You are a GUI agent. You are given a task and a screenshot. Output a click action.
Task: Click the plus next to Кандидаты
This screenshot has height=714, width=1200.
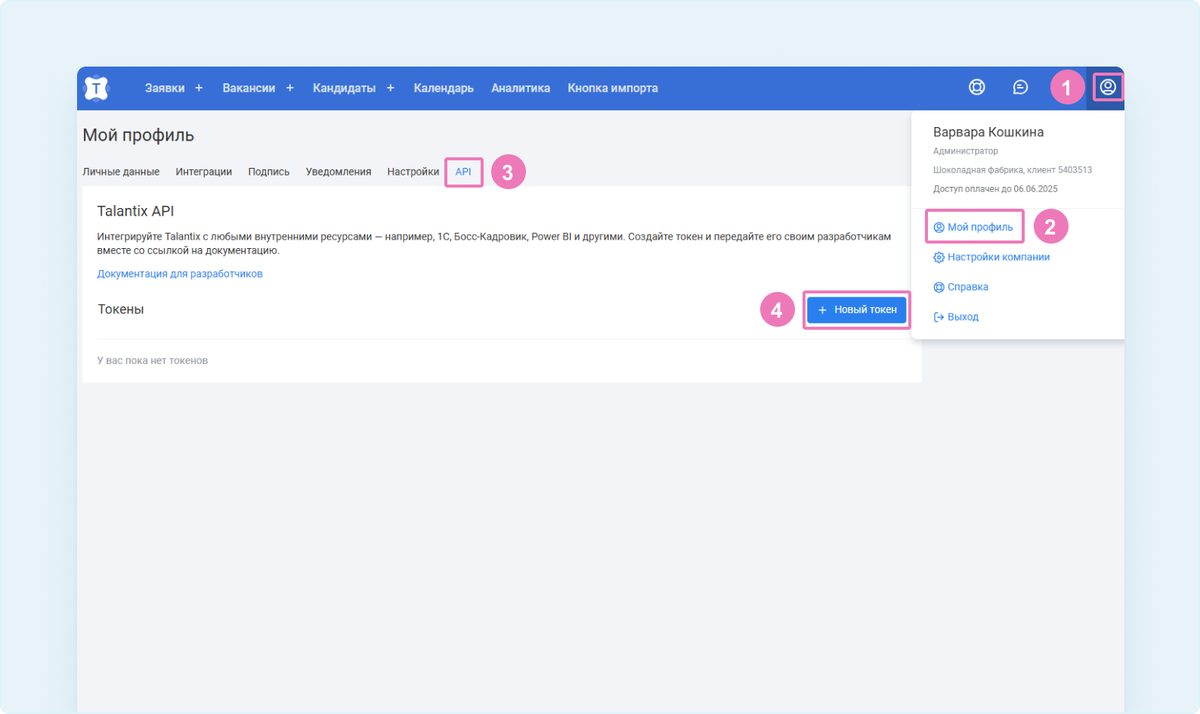390,88
